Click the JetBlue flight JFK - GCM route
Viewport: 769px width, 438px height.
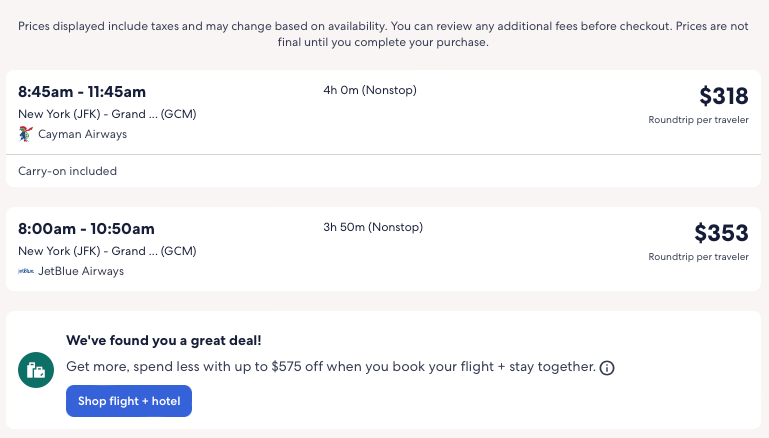coord(107,251)
